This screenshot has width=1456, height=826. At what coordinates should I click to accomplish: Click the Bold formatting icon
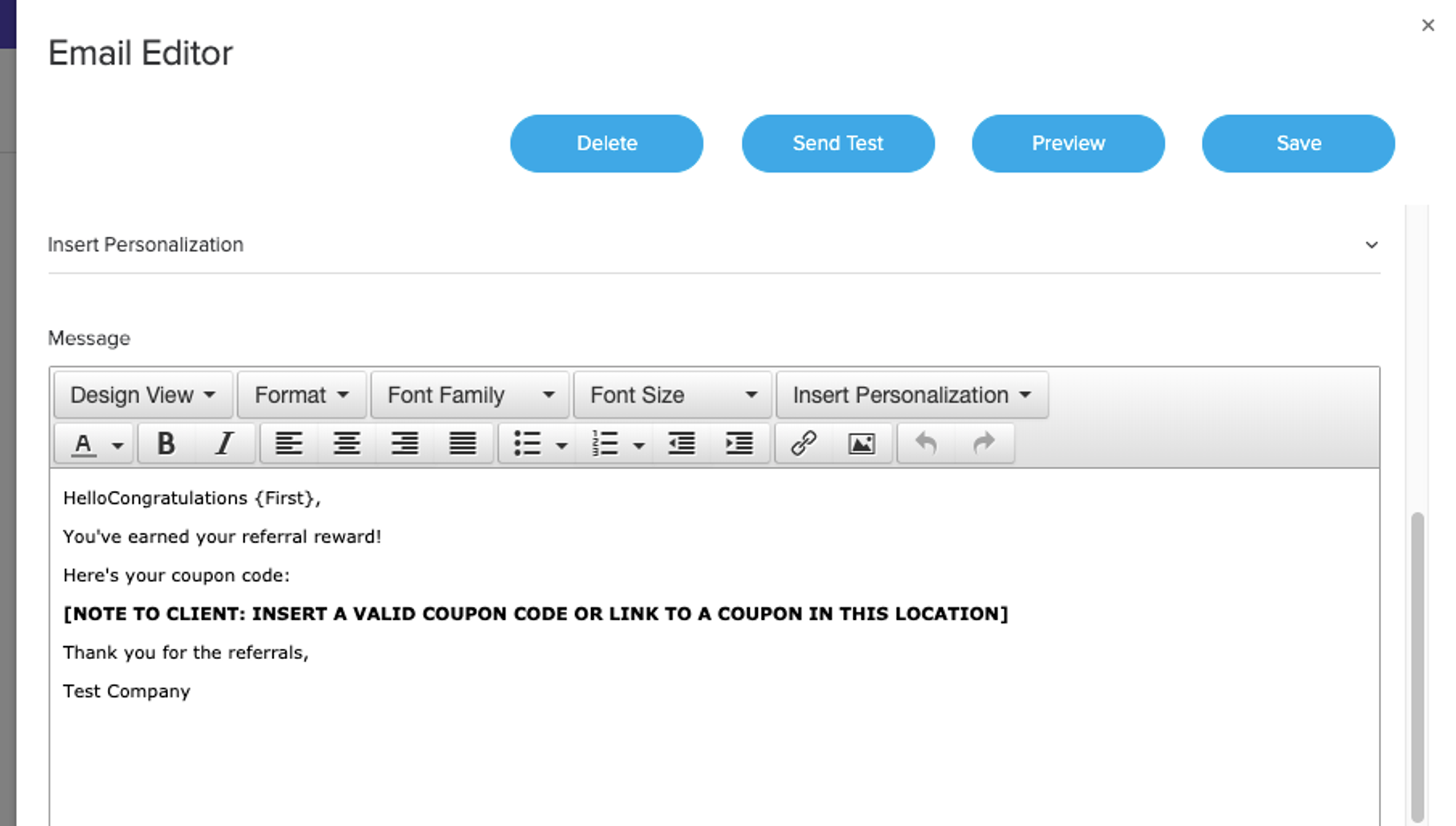(x=166, y=443)
